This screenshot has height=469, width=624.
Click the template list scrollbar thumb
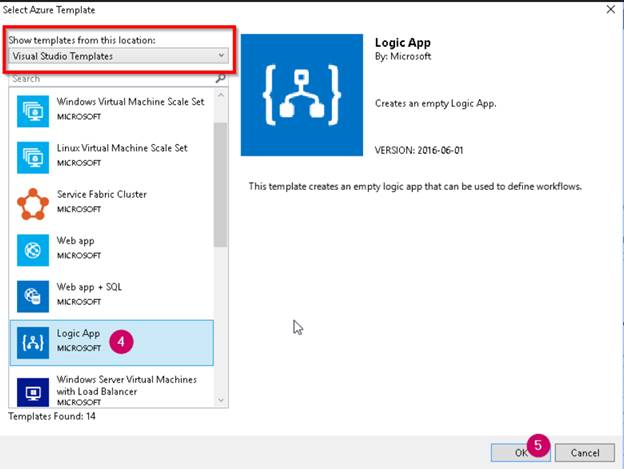coord(220,185)
